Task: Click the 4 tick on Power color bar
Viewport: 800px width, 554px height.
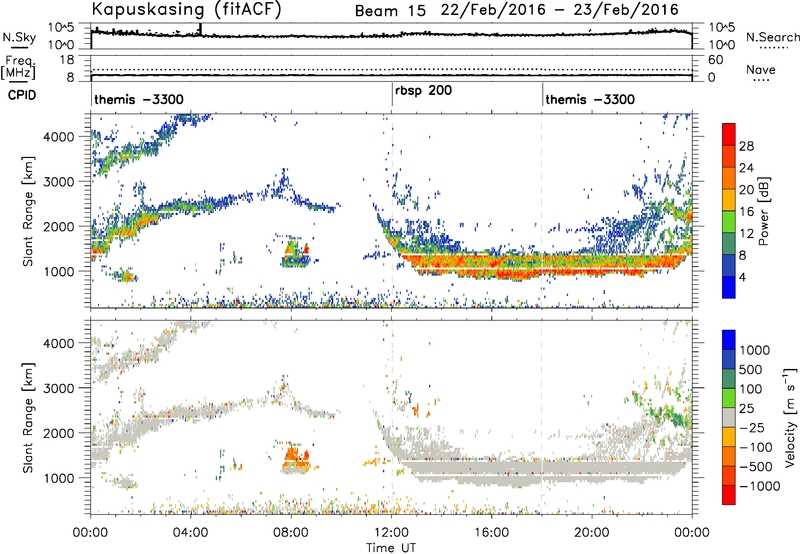Action: (x=742, y=277)
